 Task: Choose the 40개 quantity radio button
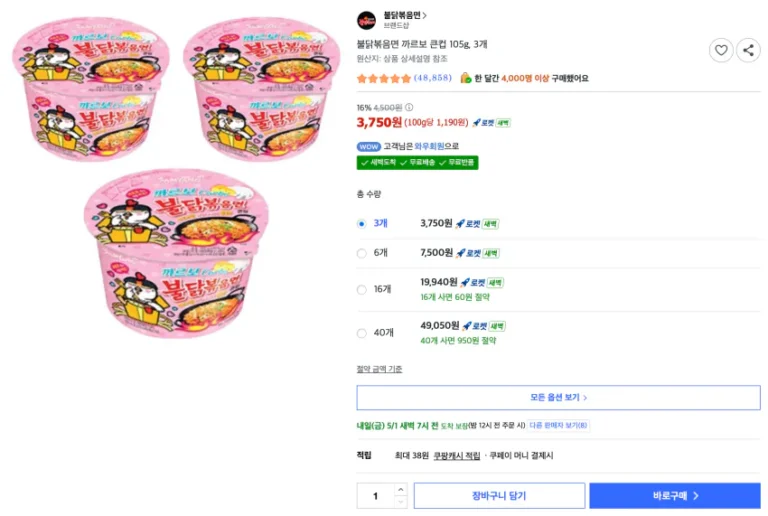(x=362, y=333)
